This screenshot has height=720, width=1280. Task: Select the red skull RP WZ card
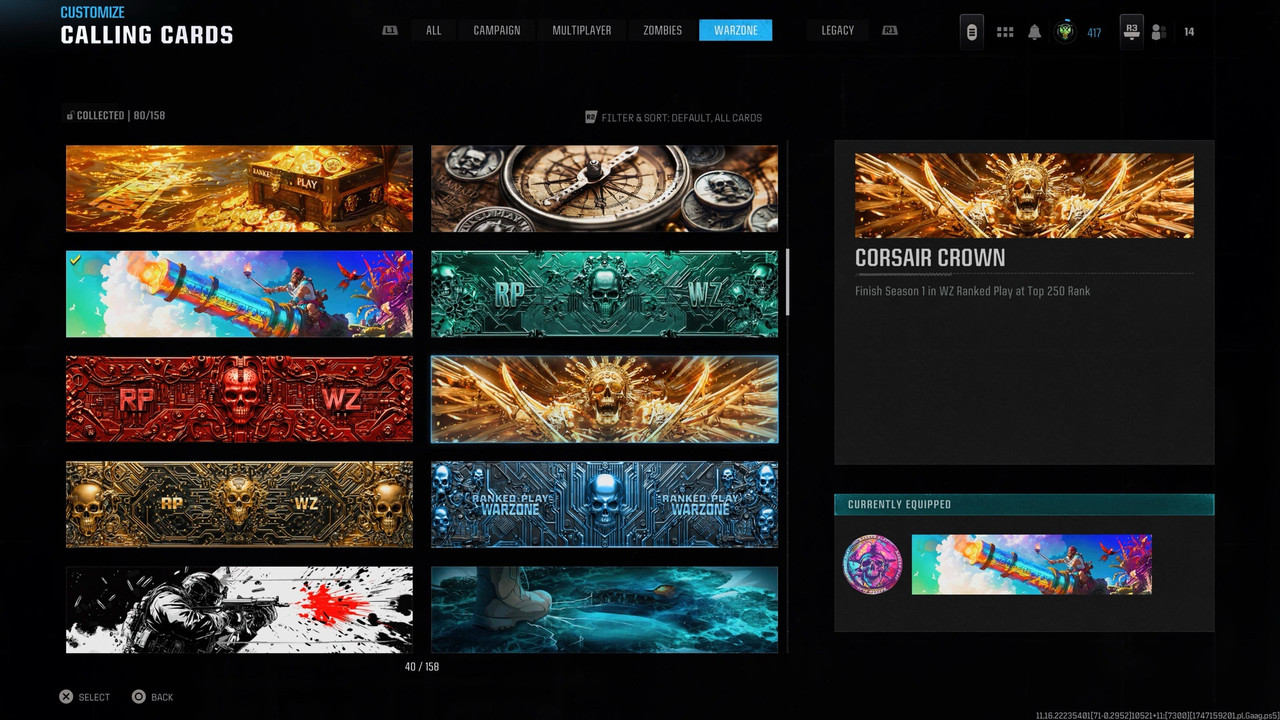pyautogui.click(x=239, y=399)
